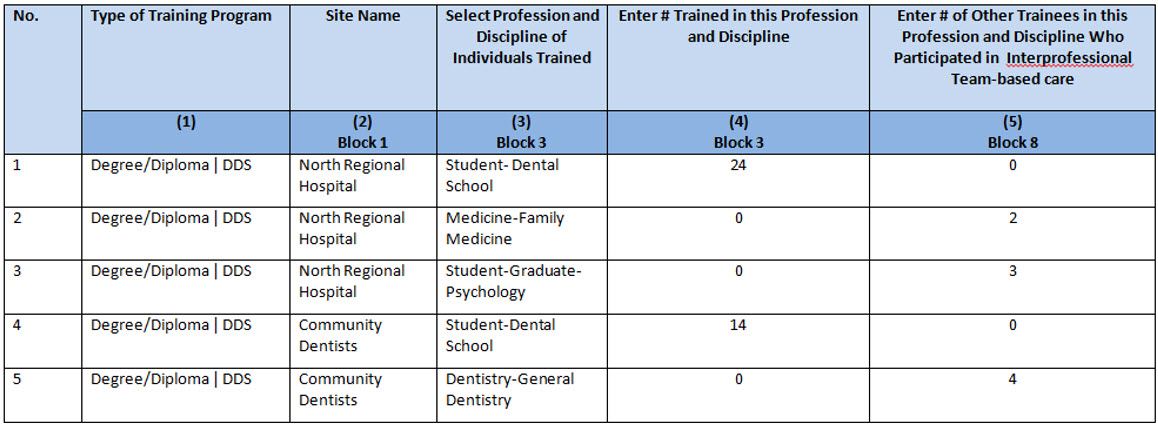Click the value 2 in Block 8 column
Viewport: 1158px width, 424px height.
pos(1012,218)
